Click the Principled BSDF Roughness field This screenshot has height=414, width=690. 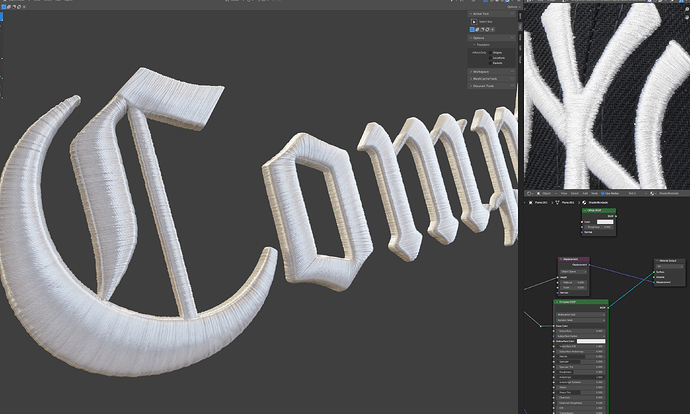click(x=579, y=372)
